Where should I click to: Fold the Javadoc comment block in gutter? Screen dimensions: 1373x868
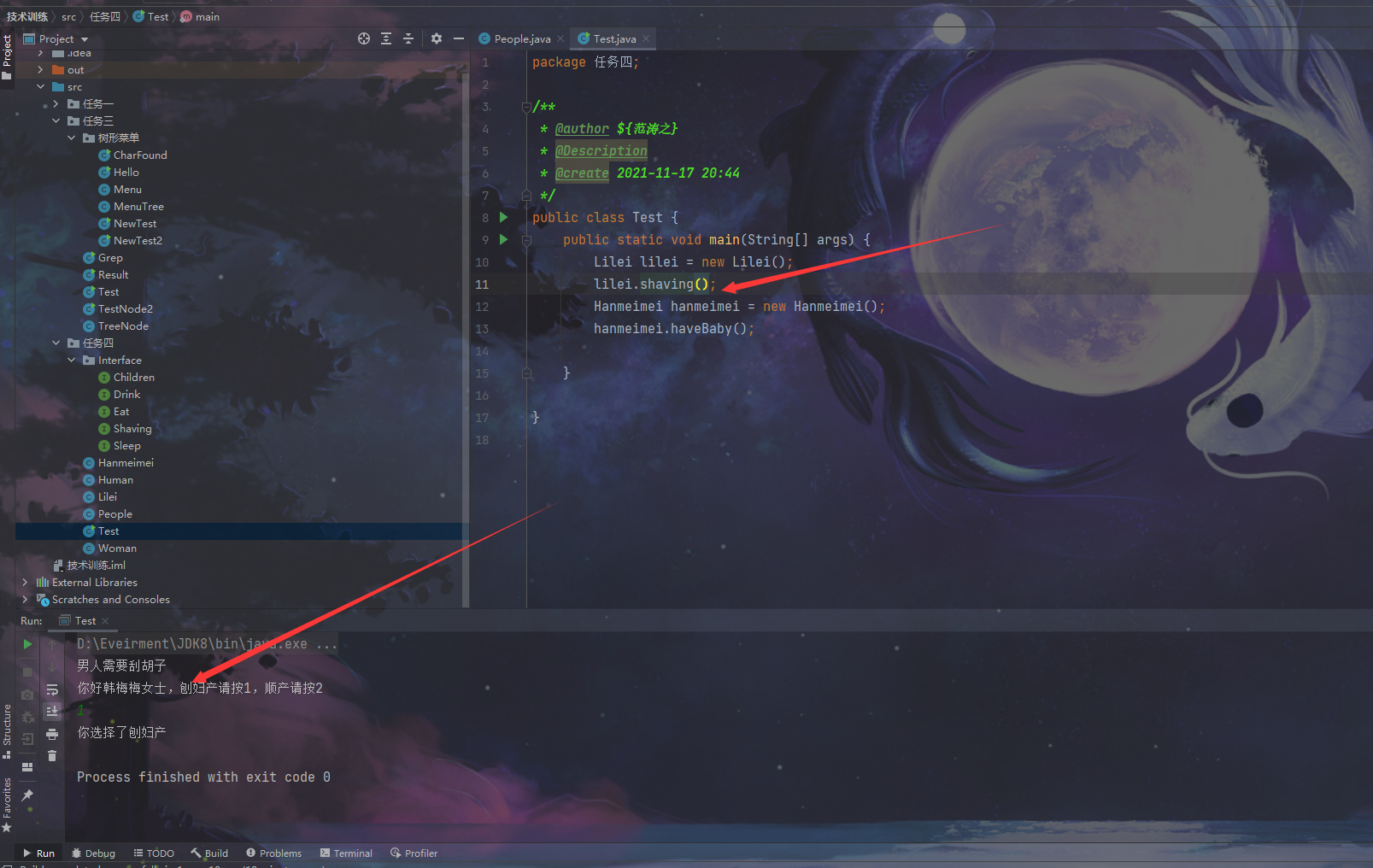pyautogui.click(x=526, y=107)
